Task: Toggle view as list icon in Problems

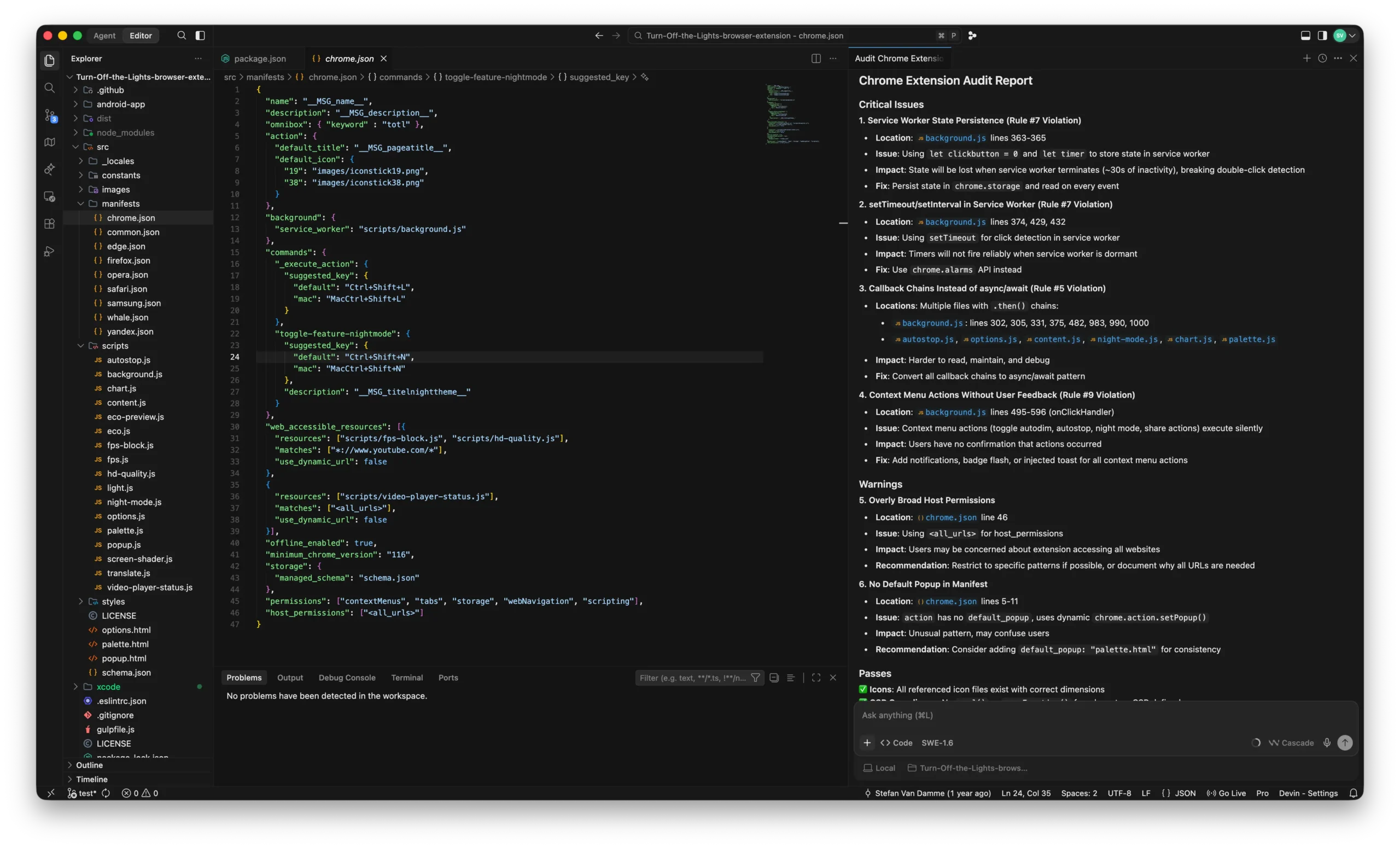Action: click(790, 677)
